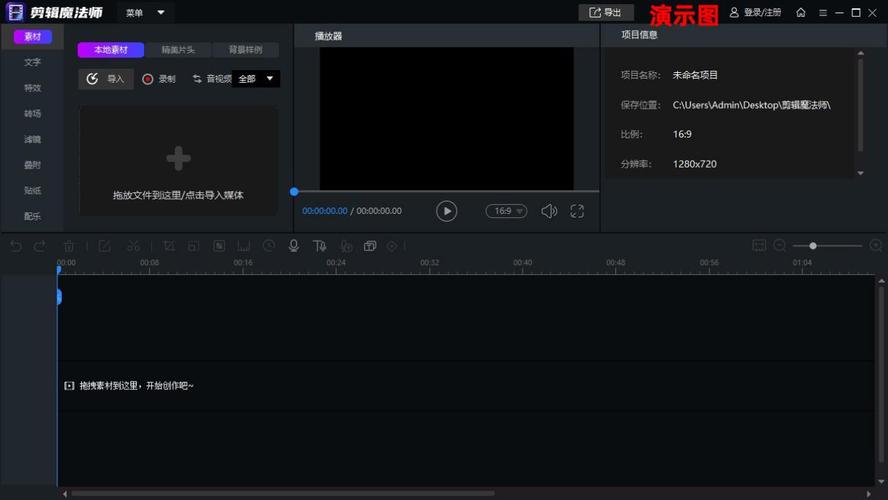Screen dimensions: 888x500
Task: Click the project name 未命名项目
Action: 695,75
